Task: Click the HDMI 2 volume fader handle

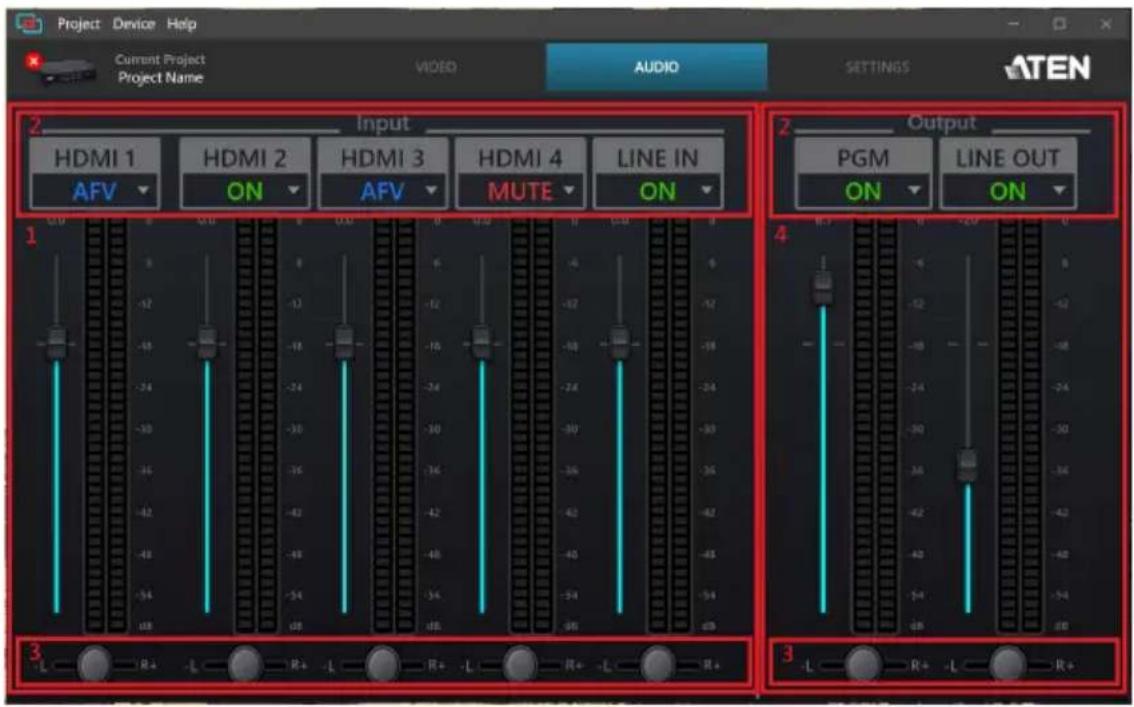Action: (x=207, y=343)
